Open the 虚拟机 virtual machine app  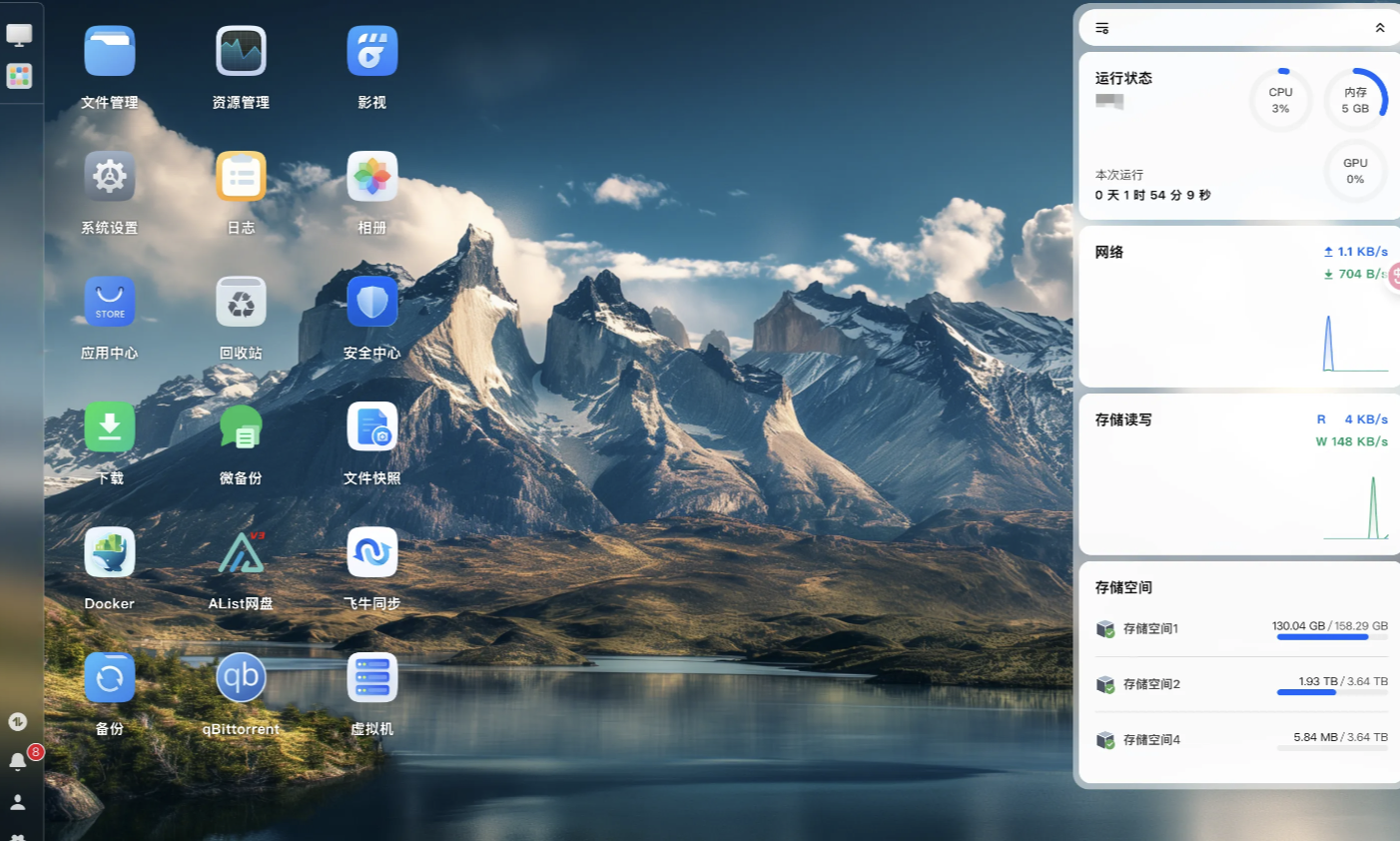click(x=371, y=678)
